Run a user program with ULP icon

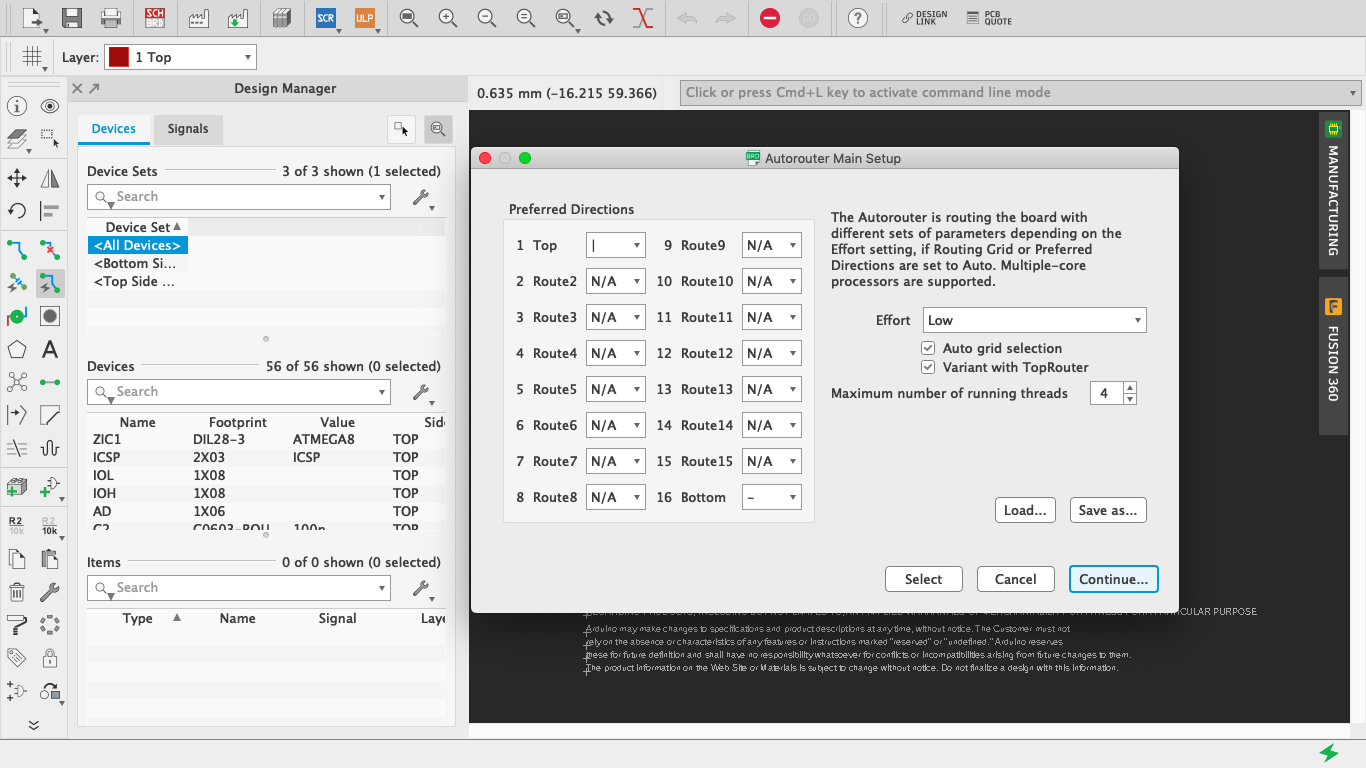pyautogui.click(x=364, y=18)
